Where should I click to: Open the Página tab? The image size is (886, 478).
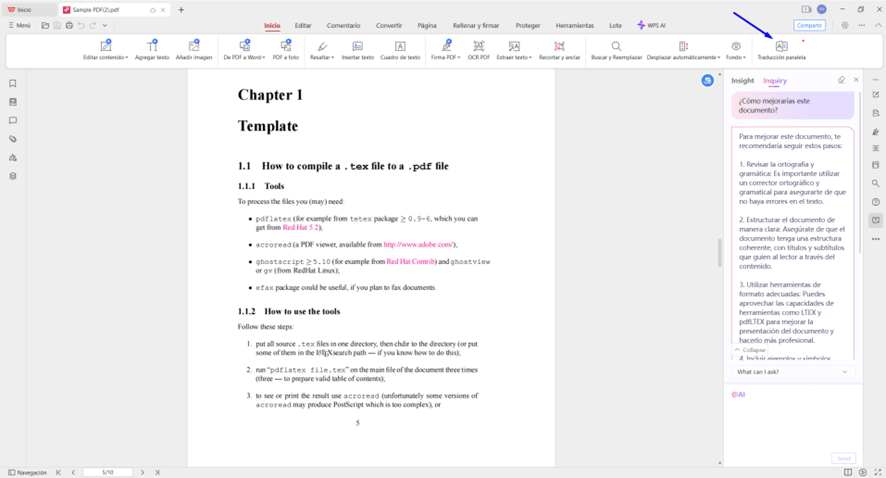click(427, 25)
